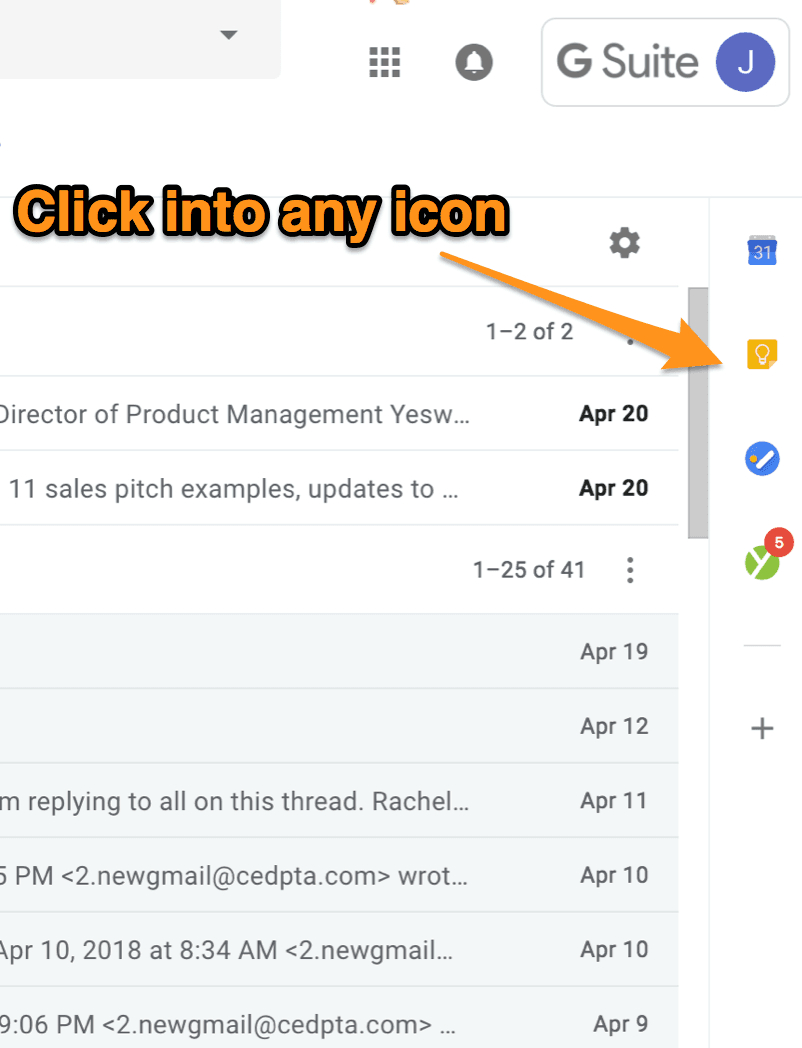Click the G Suite account avatar button

point(745,62)
